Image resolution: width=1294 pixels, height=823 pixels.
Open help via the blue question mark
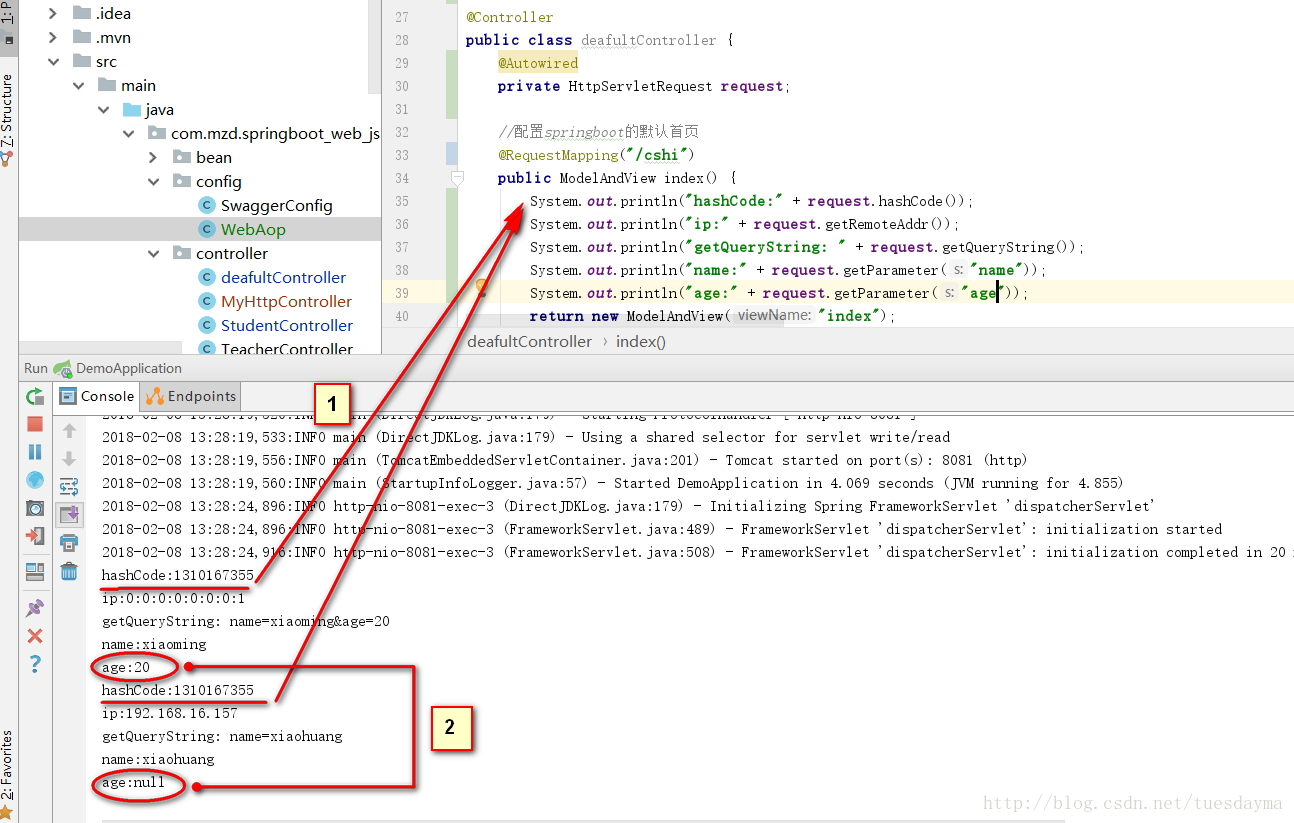click(x=35, y=663)
